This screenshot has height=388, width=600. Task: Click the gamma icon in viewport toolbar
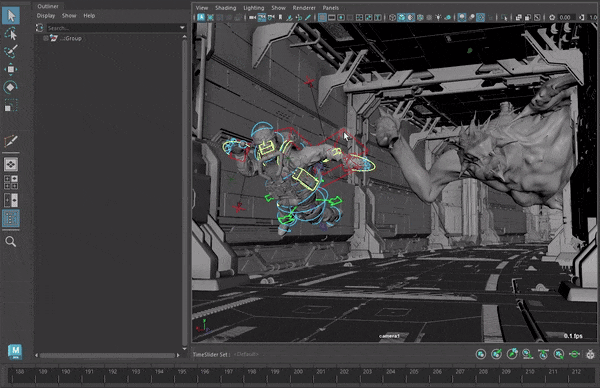pyautogui.click(x=581, y=17)
